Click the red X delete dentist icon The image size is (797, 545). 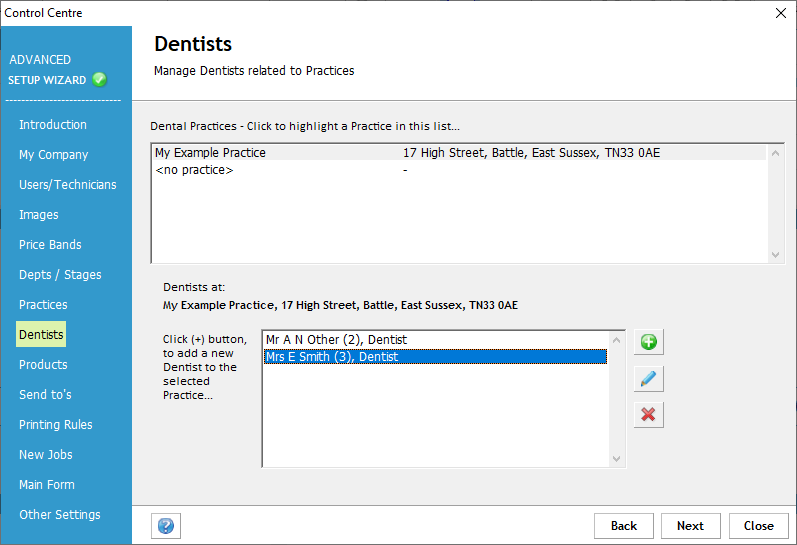(x=648, y=414)
